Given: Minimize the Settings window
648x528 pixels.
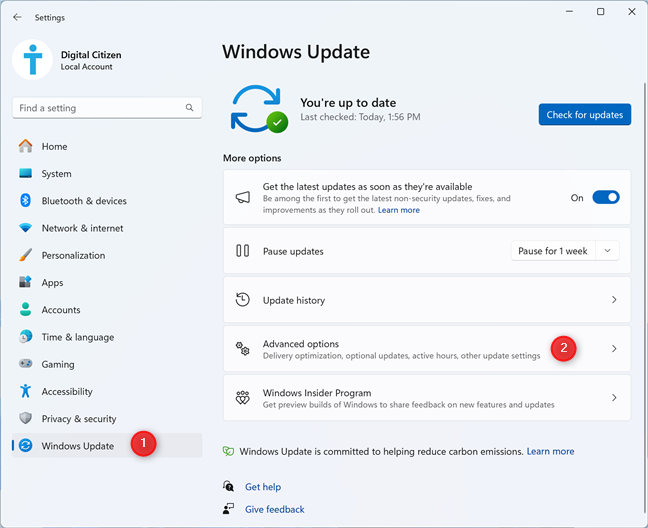Looking at the screenshot, I should coord(569,12).
